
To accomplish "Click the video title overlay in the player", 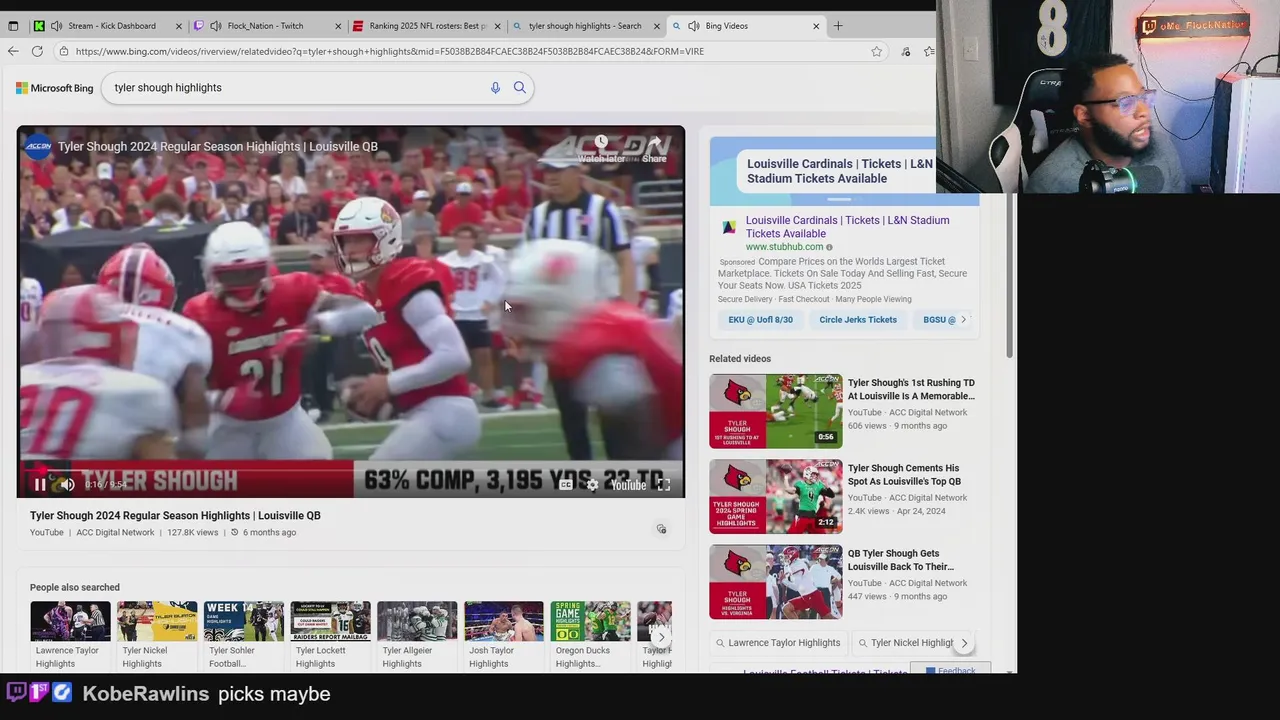I will click(218, 147).
